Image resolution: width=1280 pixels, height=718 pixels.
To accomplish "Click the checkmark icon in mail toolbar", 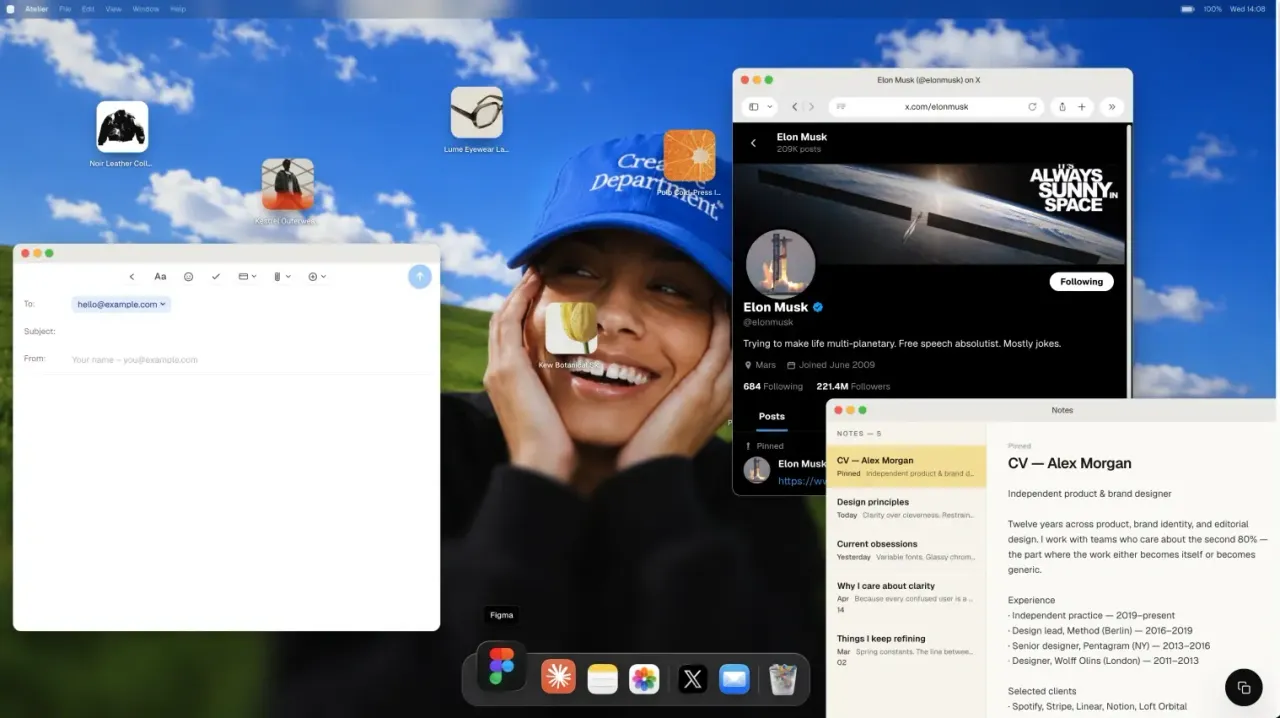I will (x=216, y=277).
